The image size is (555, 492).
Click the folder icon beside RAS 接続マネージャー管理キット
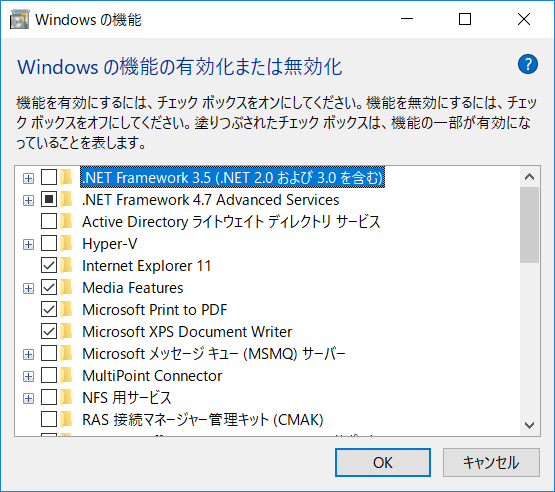point(66,419)
